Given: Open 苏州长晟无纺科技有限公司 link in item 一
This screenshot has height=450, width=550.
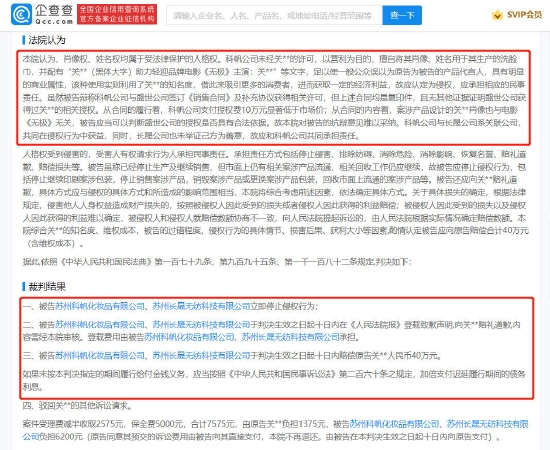Looking at the screenshot, I should [x=201, y=307].
